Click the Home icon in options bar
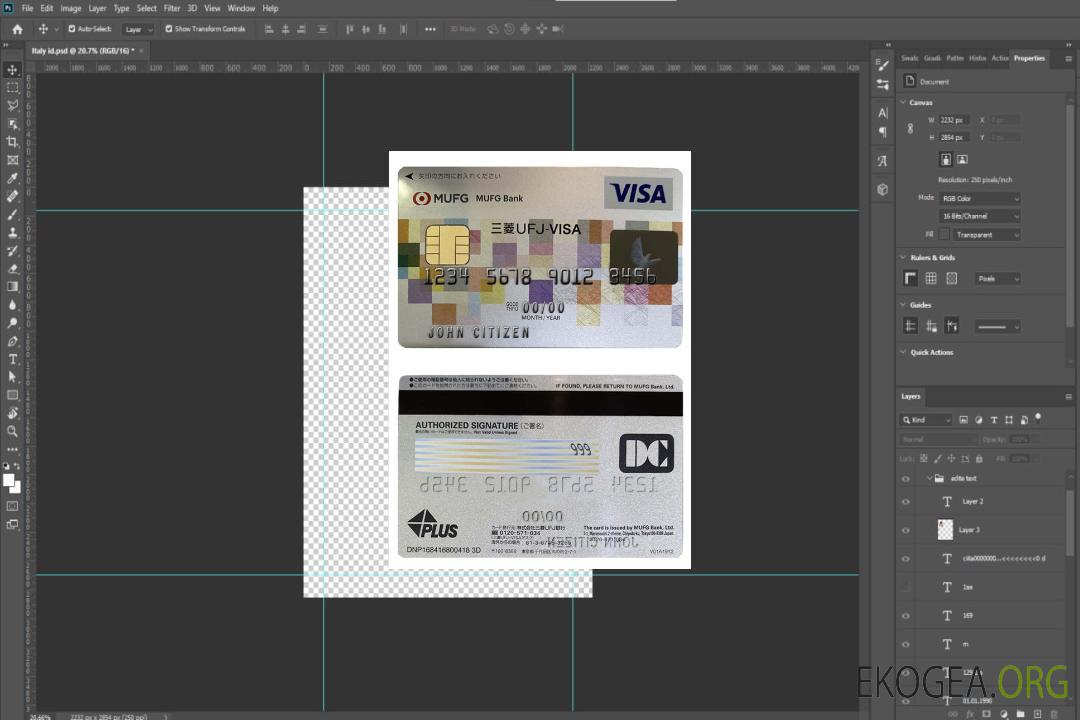The image size is (1080, 720). 17,29
